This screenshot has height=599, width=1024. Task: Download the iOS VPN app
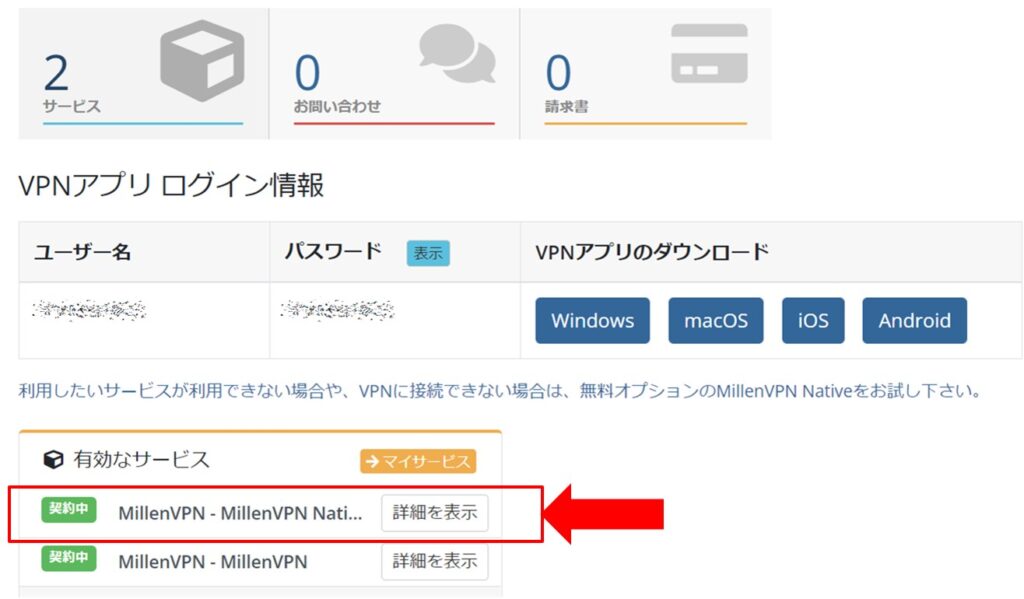click(x=813, y=320)
